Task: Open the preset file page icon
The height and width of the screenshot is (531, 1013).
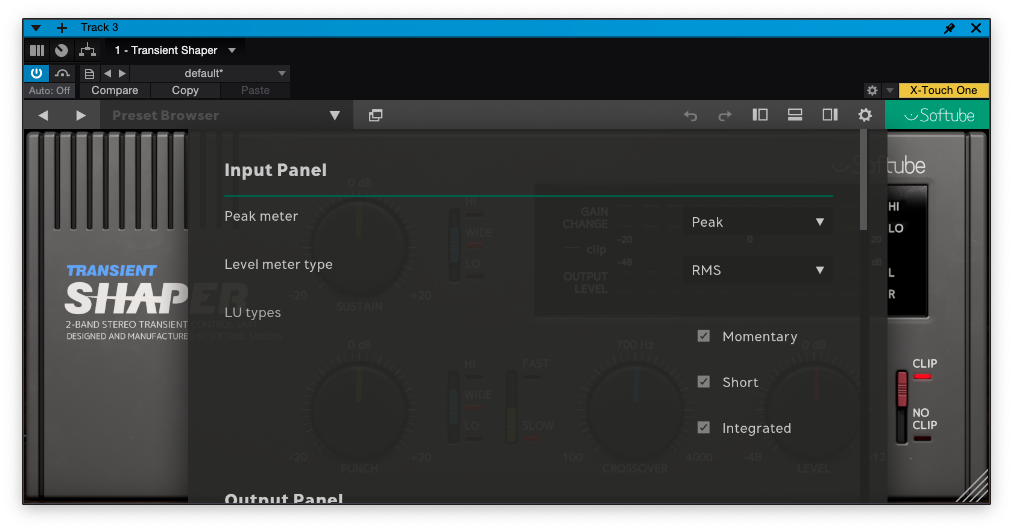Action: (x=89, y=74)
